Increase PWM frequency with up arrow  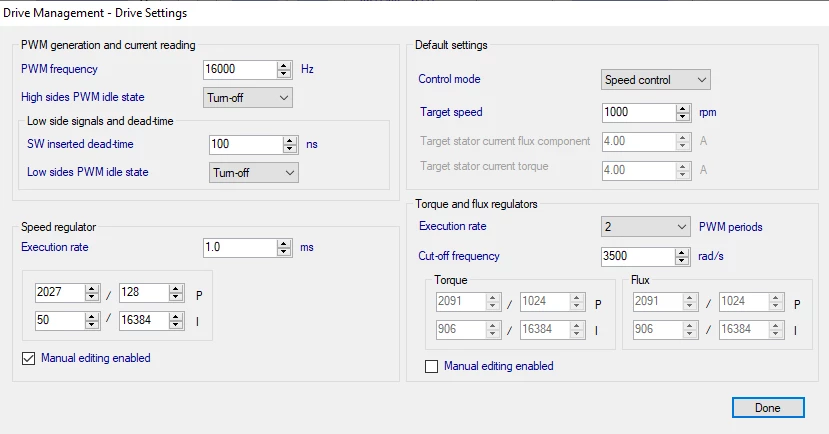[x=284, y=66]
